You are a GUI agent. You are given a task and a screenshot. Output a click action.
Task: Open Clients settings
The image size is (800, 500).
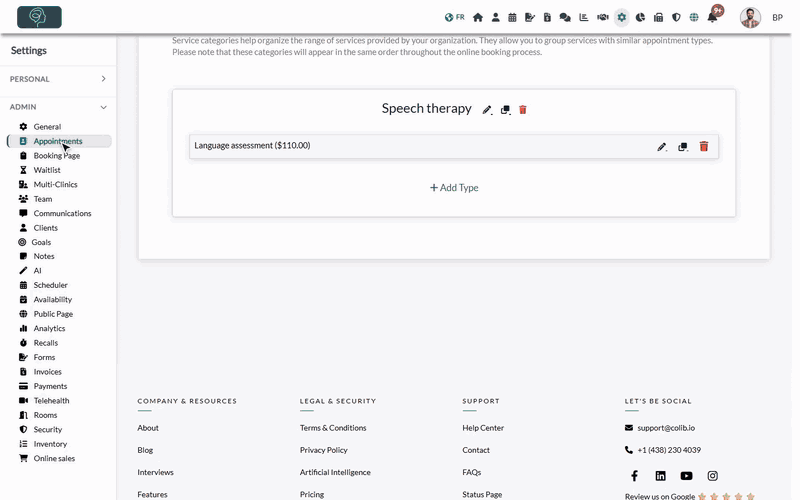[45, 228]
